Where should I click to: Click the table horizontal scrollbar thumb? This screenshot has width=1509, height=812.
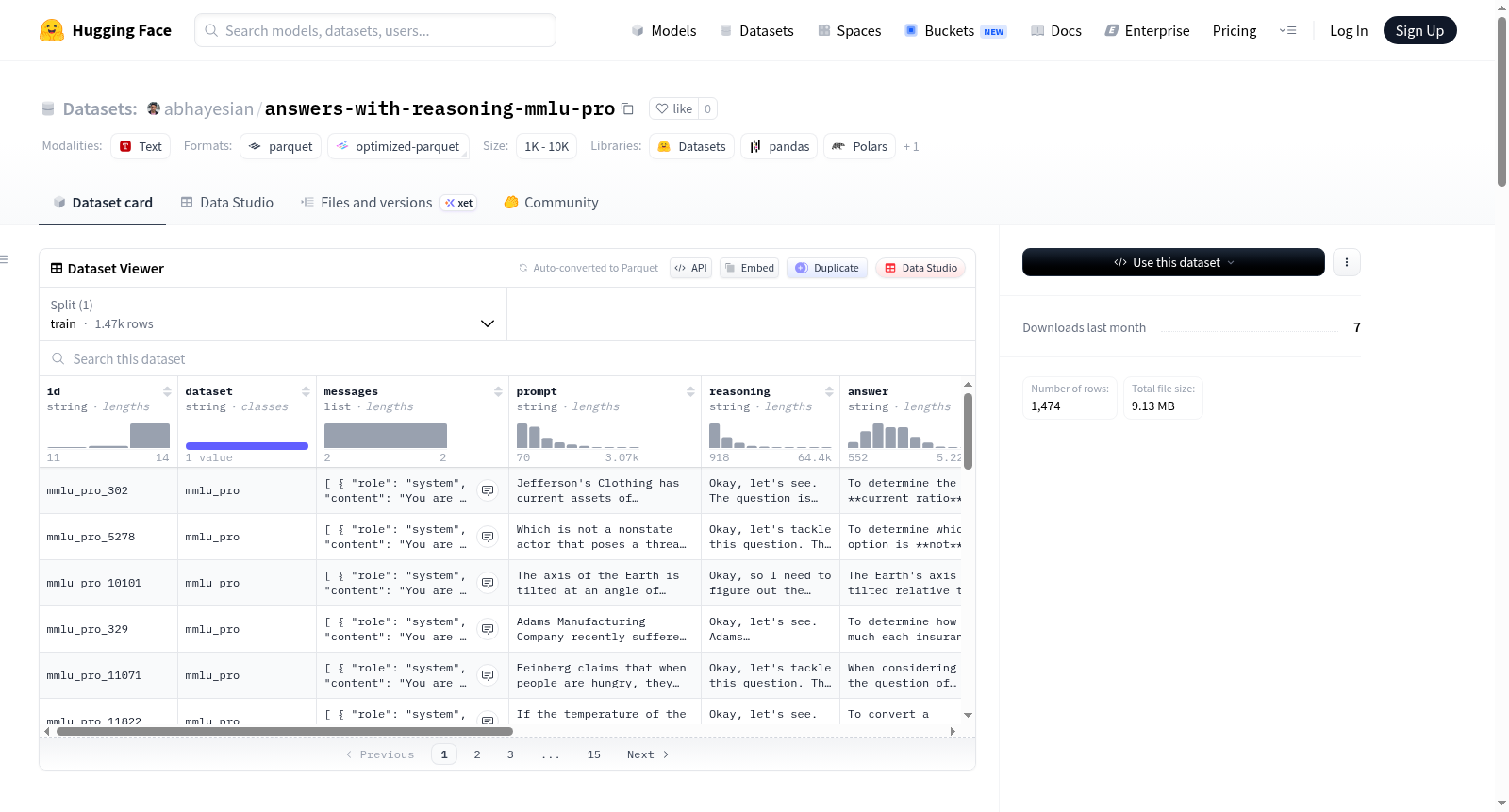point(285,731)
